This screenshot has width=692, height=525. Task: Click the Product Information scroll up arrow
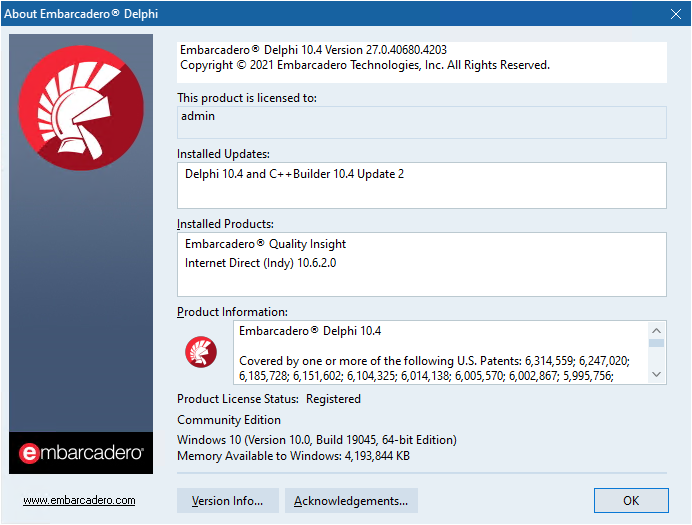(x=657, y=330)
